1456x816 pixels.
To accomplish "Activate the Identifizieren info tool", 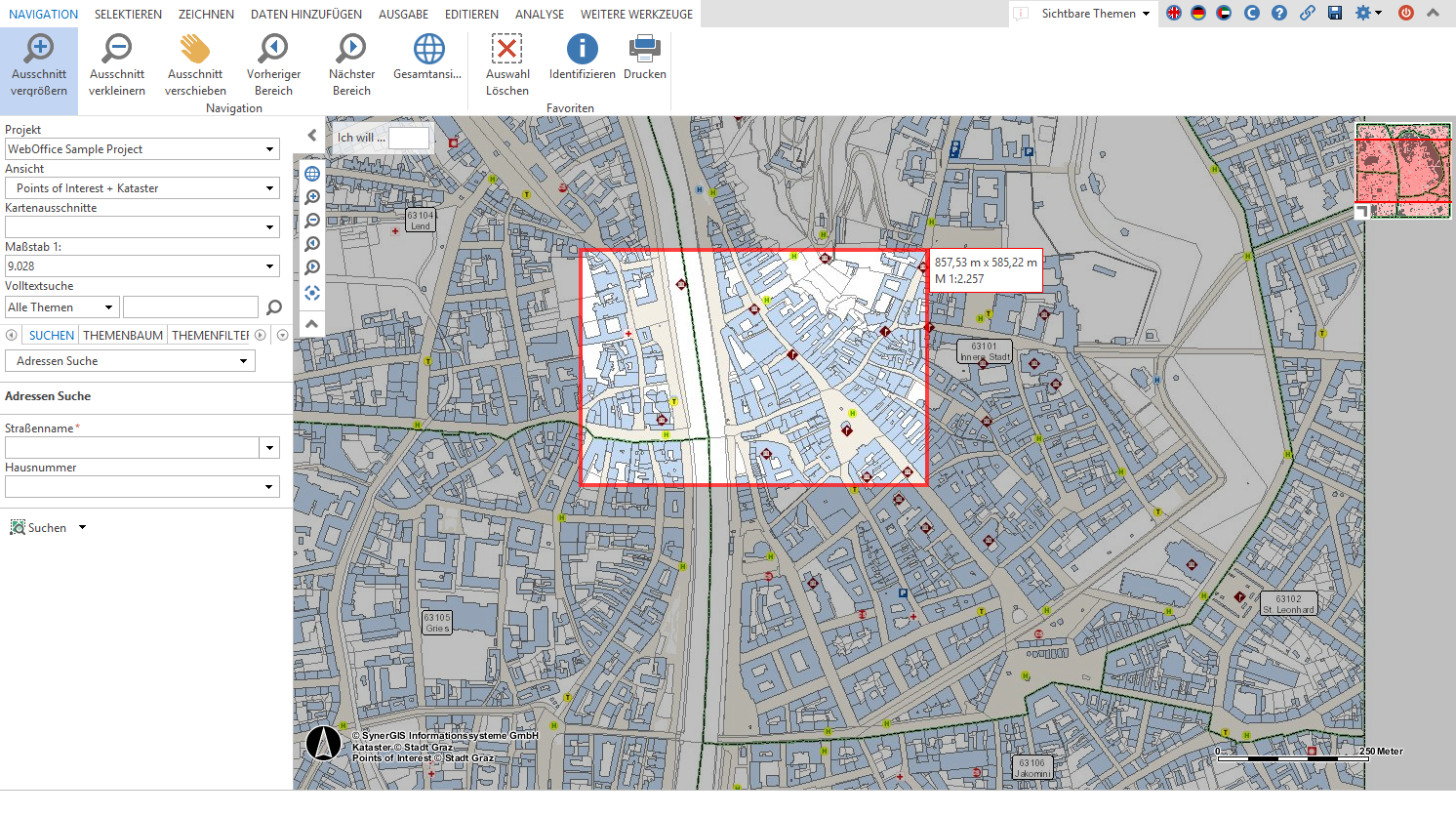I will coord(582,58).
